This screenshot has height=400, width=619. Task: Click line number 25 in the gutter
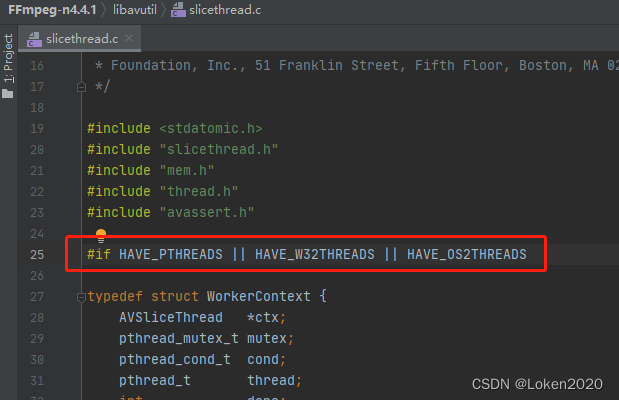[37, 255]
